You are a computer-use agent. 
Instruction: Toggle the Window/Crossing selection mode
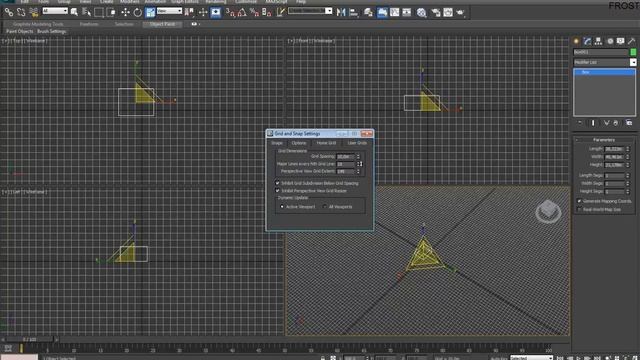click(x=111, y=12)
